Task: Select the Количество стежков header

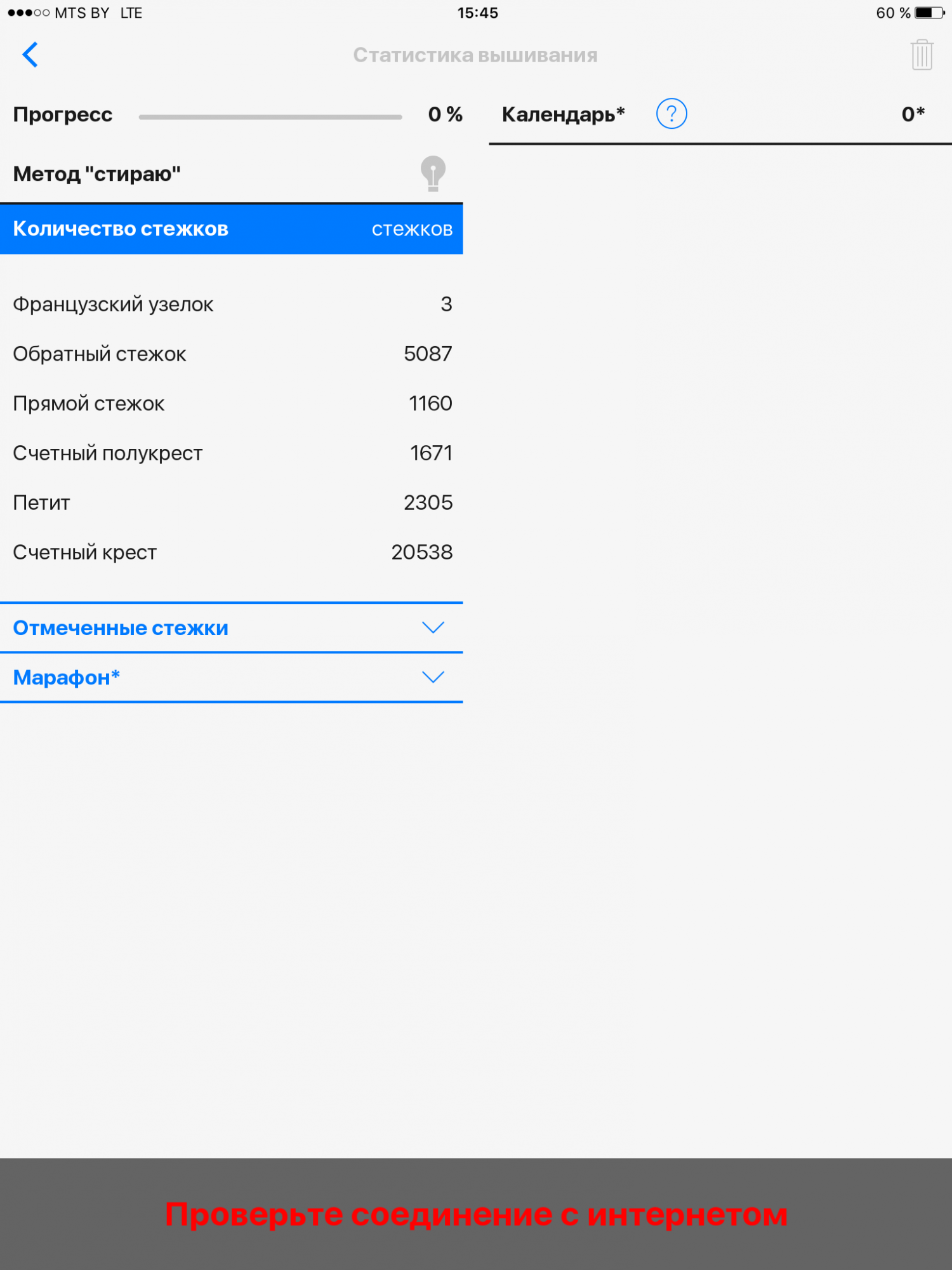Action: tap(121, 229)
